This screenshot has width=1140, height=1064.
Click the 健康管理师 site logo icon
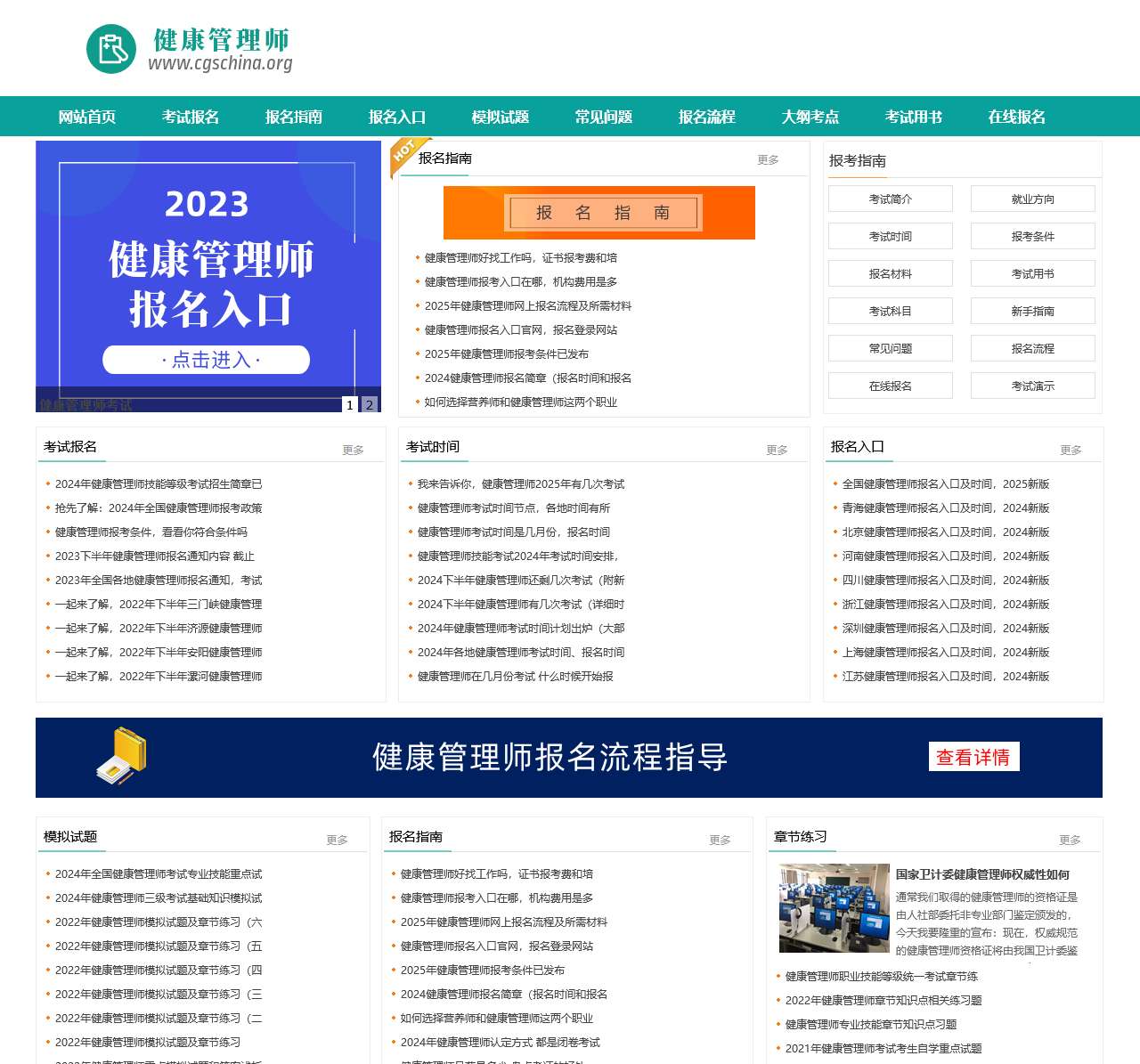click(110, 49)
